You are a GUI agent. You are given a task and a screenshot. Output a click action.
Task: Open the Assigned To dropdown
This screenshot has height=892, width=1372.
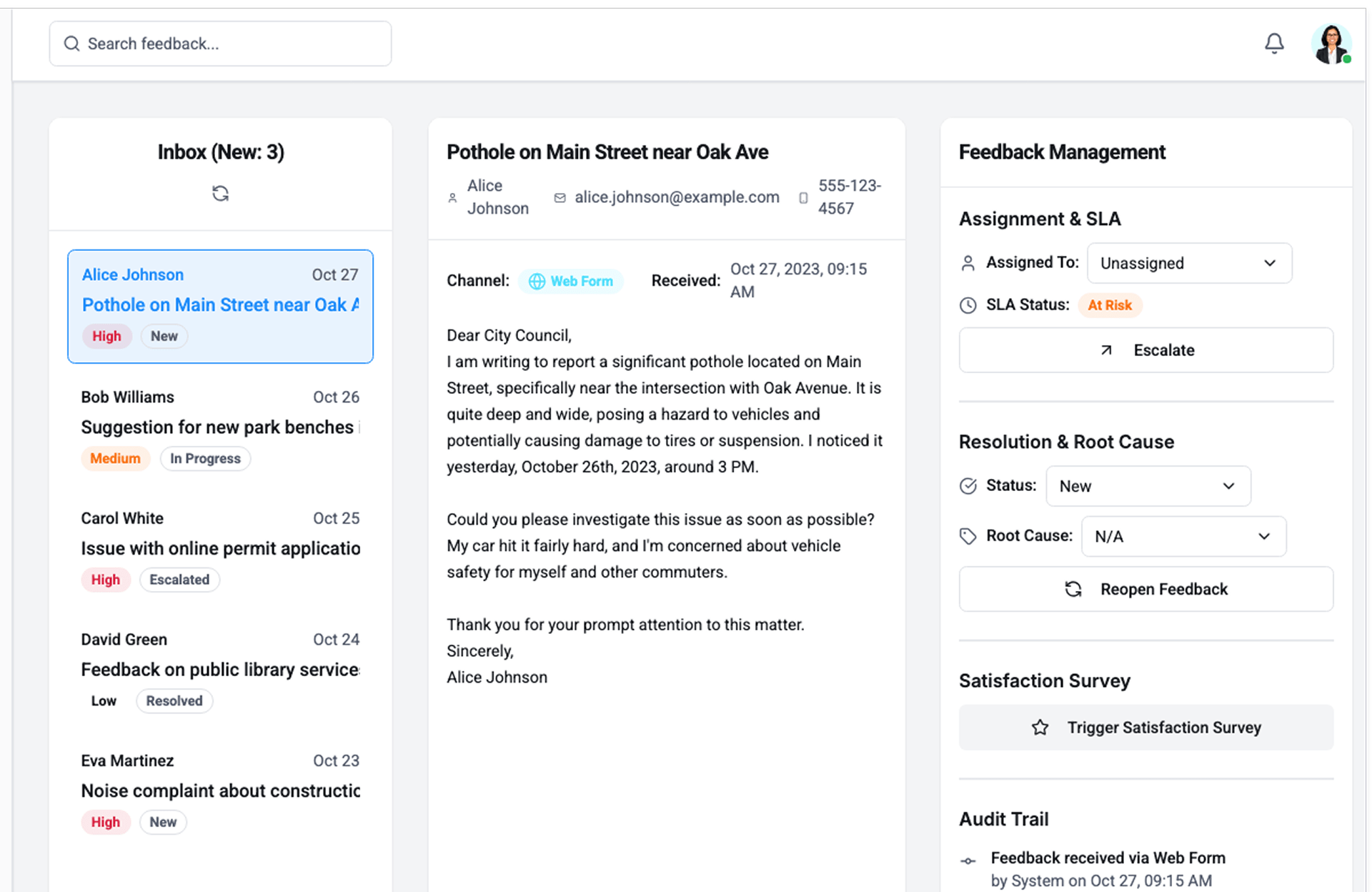1188,263
